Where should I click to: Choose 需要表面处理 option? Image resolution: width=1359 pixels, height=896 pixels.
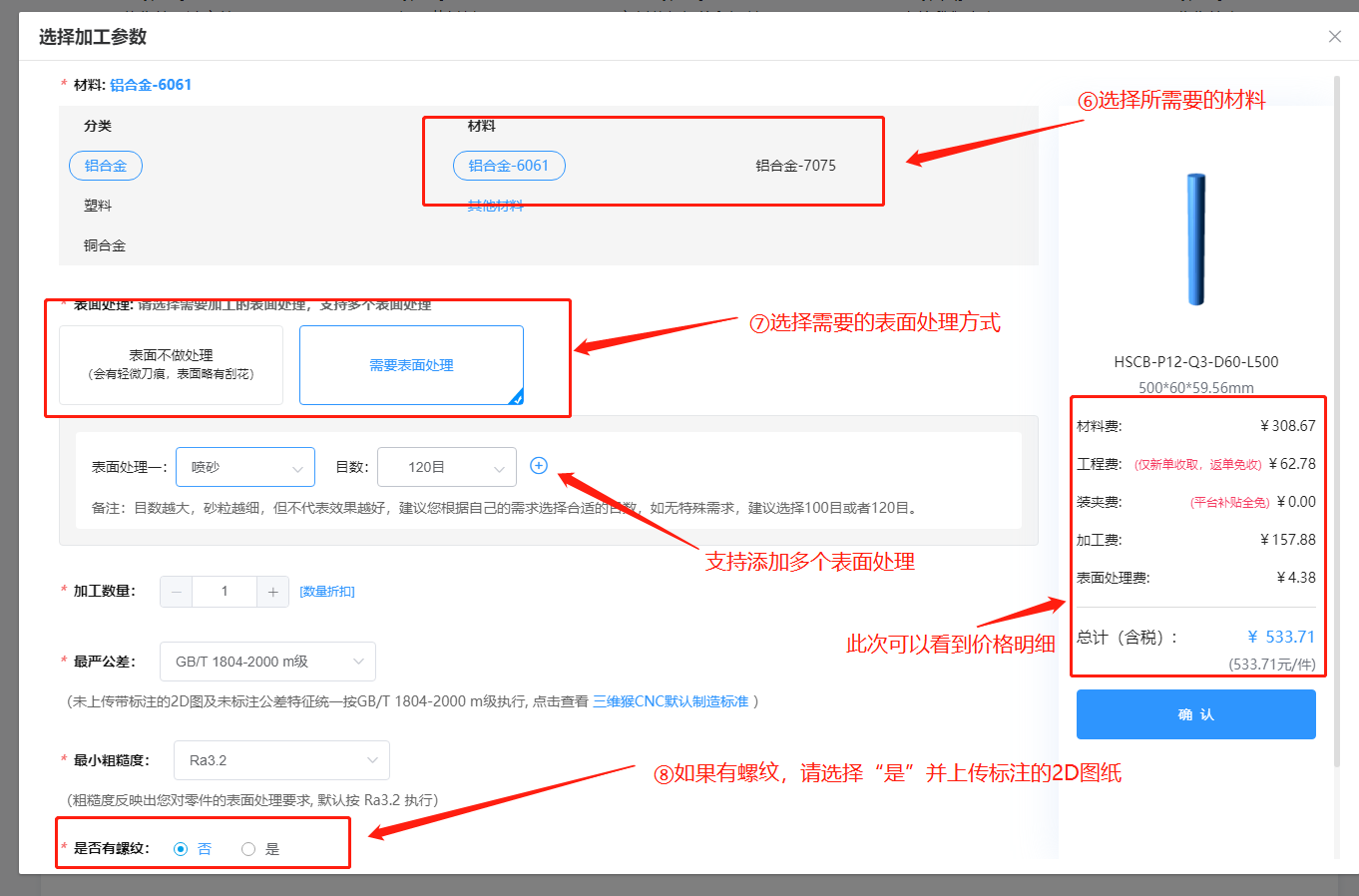pyautogui.click(x=411, y=365)
